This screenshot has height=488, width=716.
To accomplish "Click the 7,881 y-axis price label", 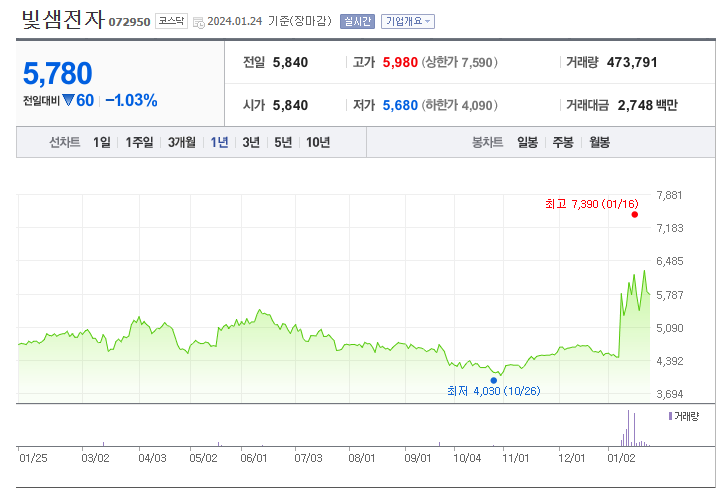I will click(x=669, y=195).
